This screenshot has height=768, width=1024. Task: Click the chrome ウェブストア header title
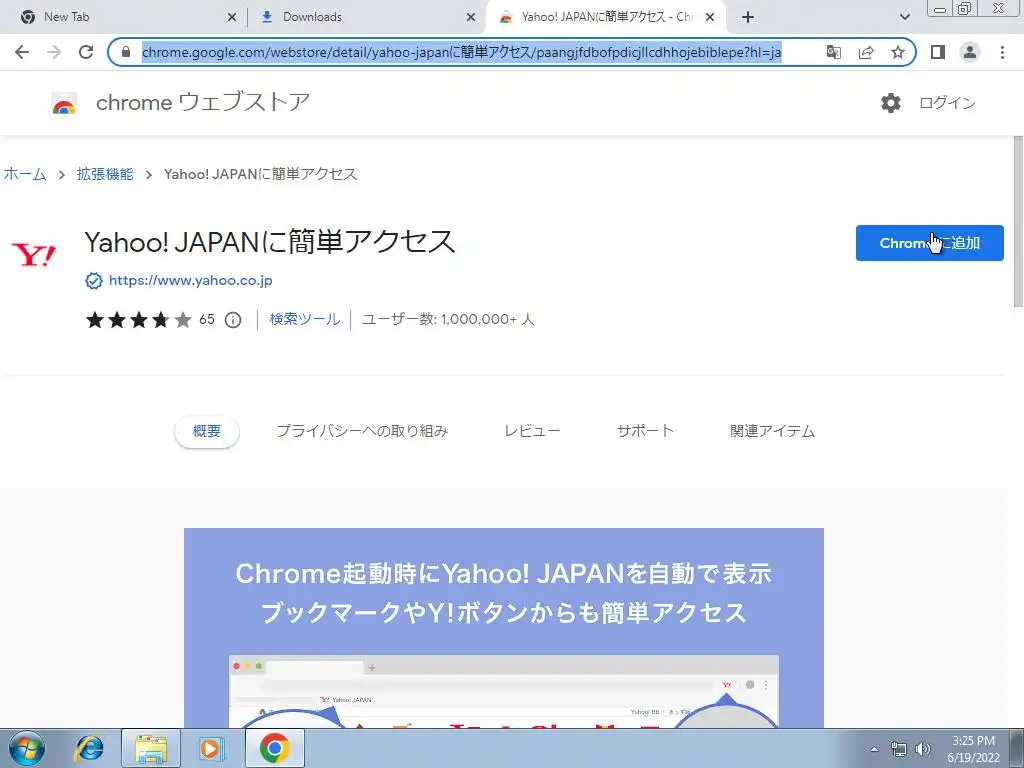203,103
